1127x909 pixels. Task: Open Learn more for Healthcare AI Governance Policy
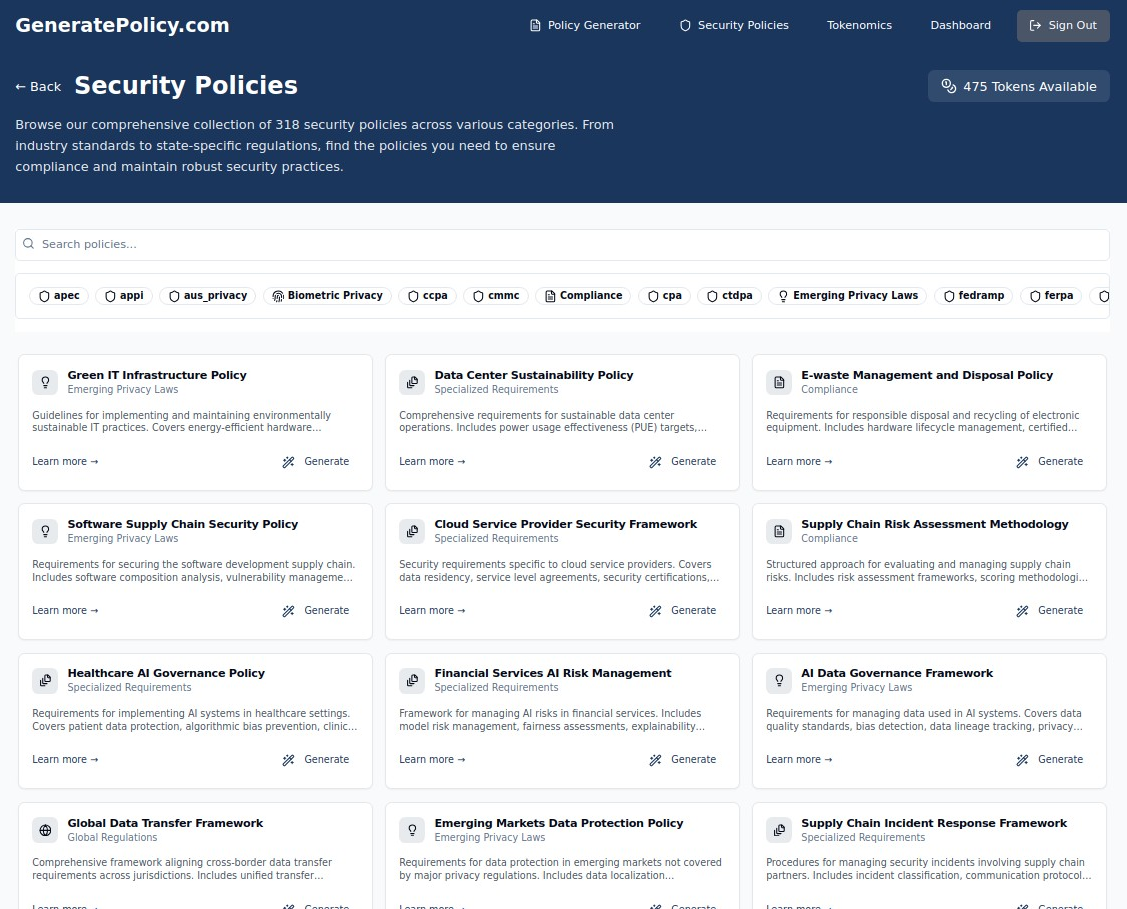[x=65, y=760]
